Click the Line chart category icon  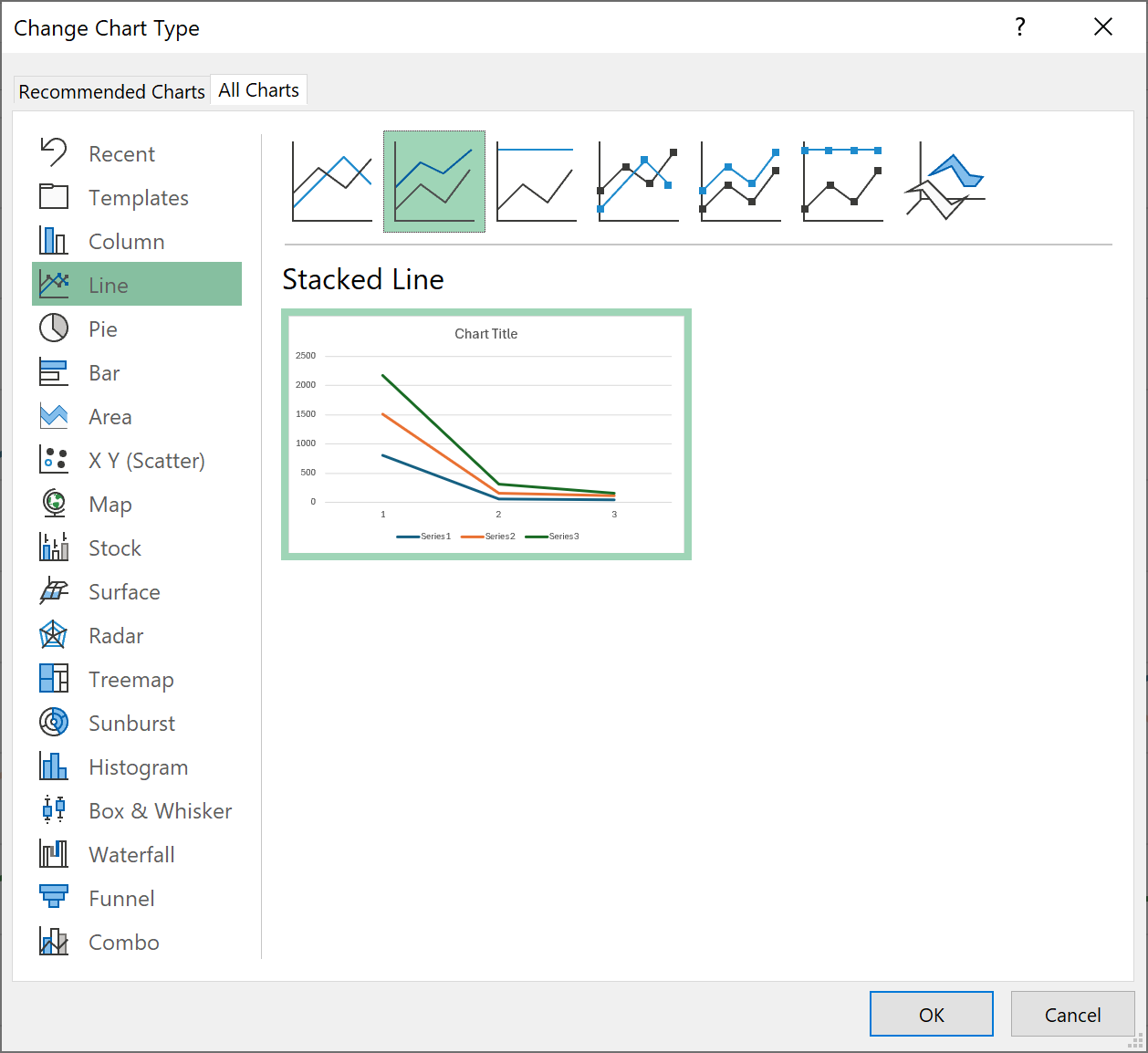coord(54,284)
